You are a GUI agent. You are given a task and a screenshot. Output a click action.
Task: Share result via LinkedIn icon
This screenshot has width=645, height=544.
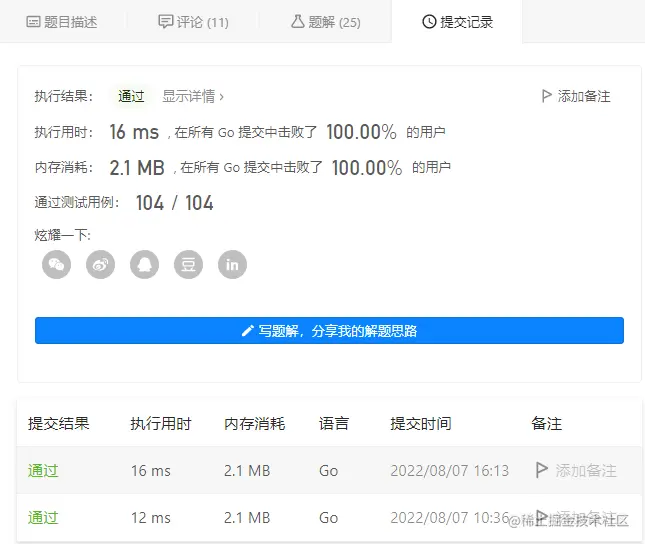click(232, 265)
